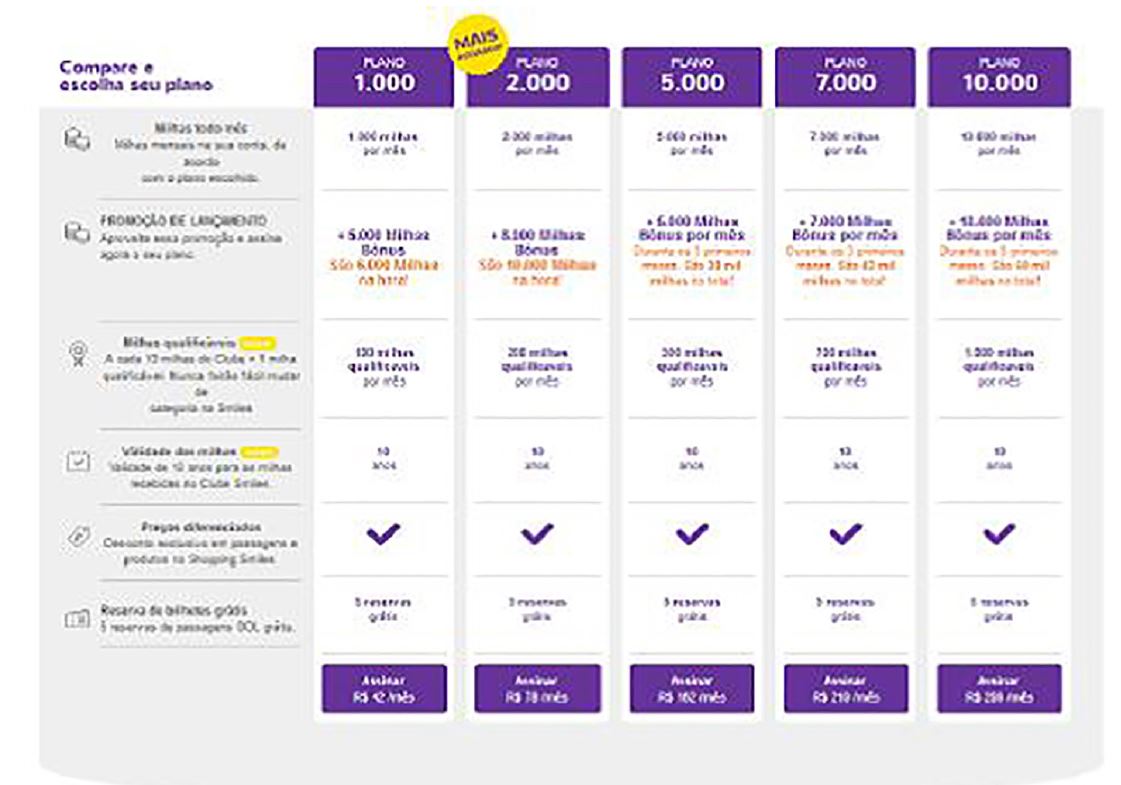Click the checkmark in the Plano 1.000 column
The height and width of the screenshot is (785, 1121).
pos(383,535)
